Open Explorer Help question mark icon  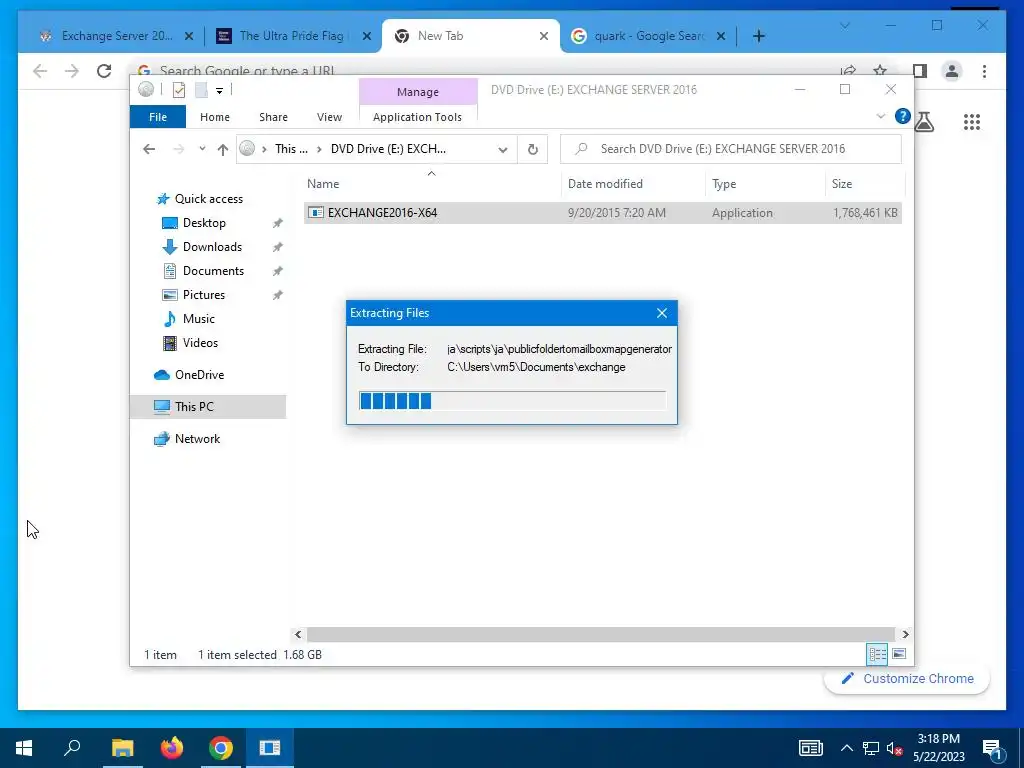click(903, 116)
